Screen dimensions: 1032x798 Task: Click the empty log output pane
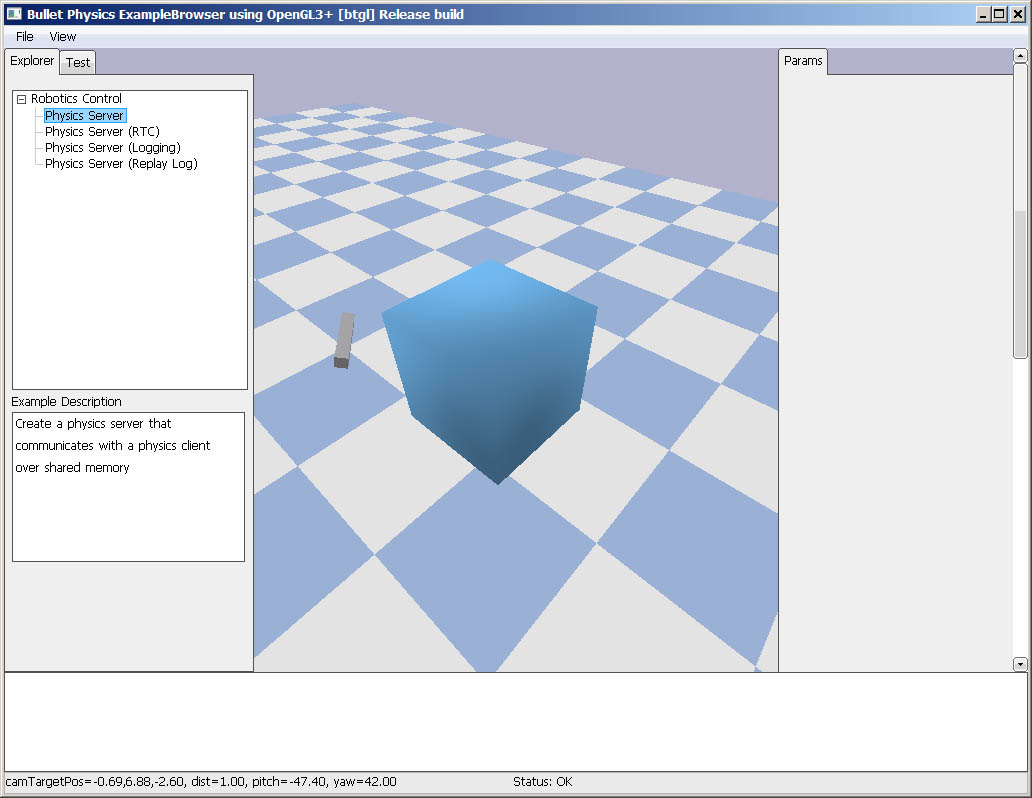[515, 722]
